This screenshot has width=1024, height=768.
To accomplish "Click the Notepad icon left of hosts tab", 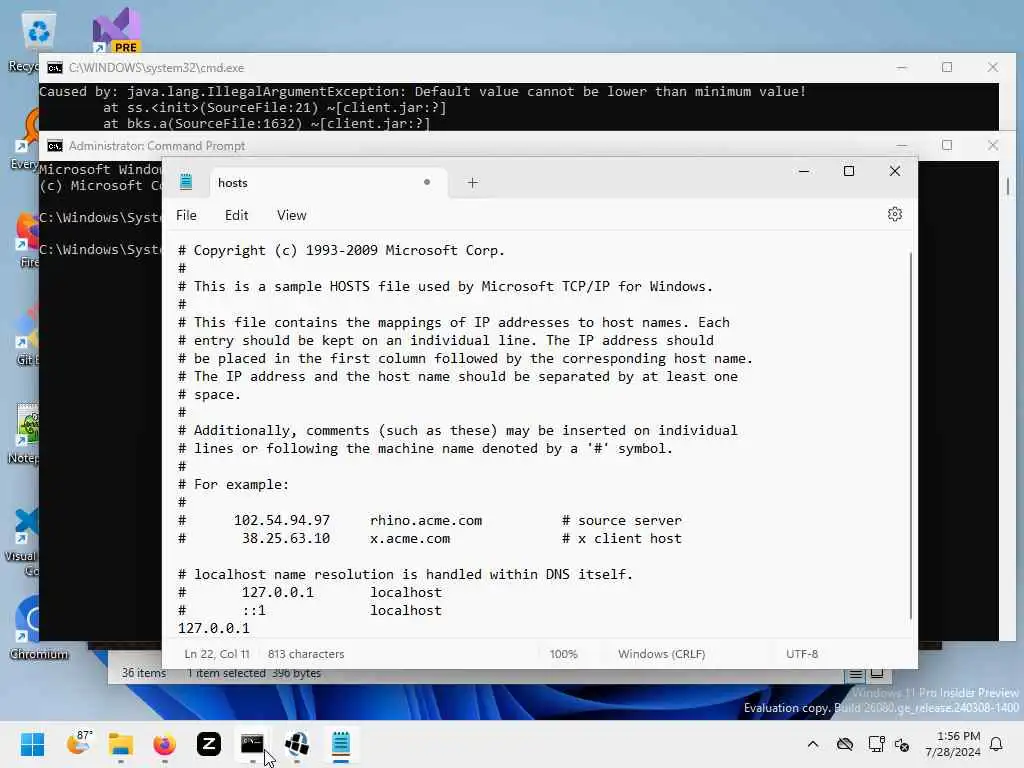I will tap(186, 182).
